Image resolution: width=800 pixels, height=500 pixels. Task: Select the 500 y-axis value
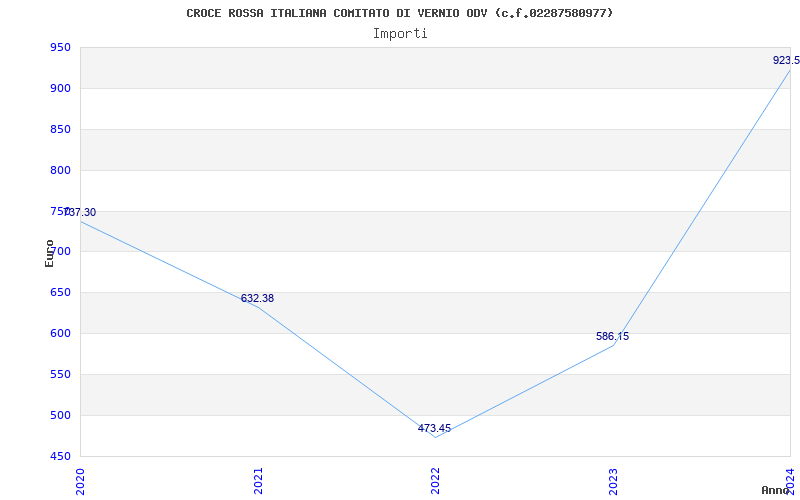pyautogui.click(x=60, y=415)
